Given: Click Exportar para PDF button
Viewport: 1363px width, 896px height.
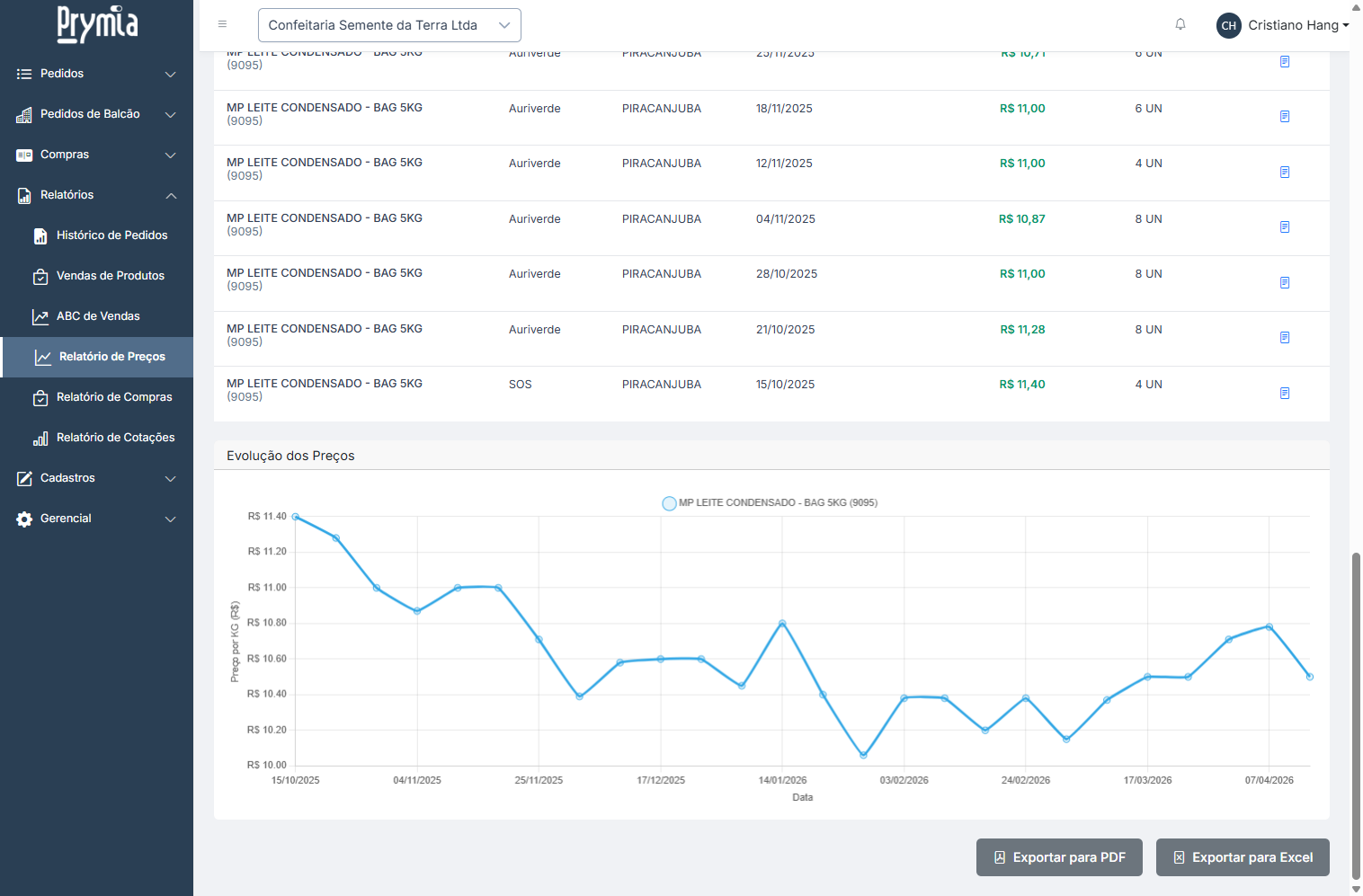Looking at the screenshot, I should (x=1058, y=857).
